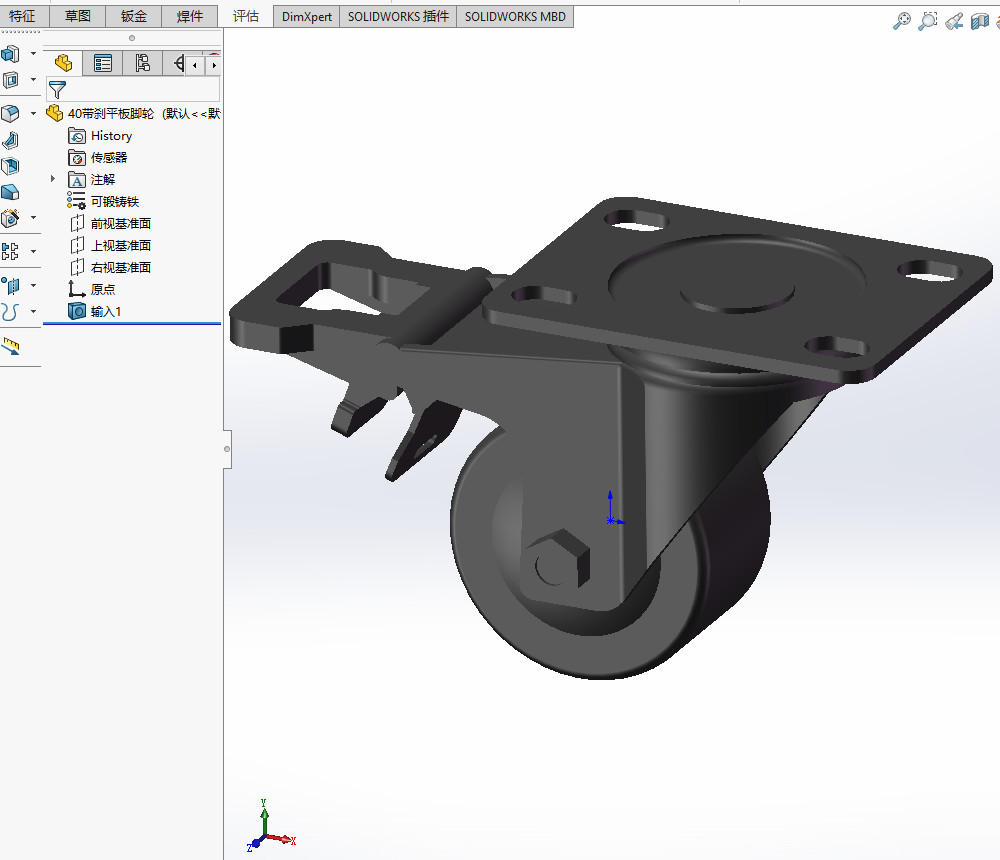1000x860 pixels.
Task: Open the ConfigurationManager tab
Action: coord(142,63)
